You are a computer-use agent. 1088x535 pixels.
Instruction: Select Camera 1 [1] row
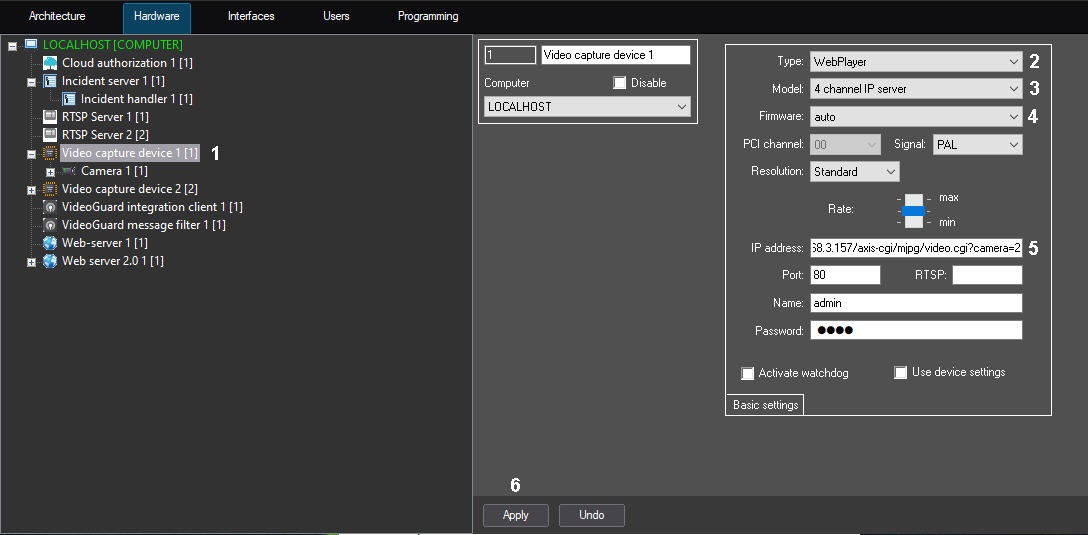tap(114, 171)
